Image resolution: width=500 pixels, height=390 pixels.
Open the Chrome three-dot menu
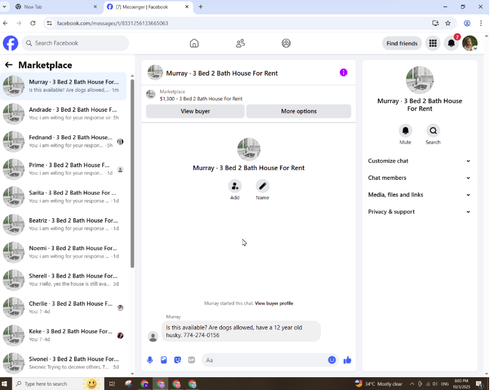click(x=481, y=23)
